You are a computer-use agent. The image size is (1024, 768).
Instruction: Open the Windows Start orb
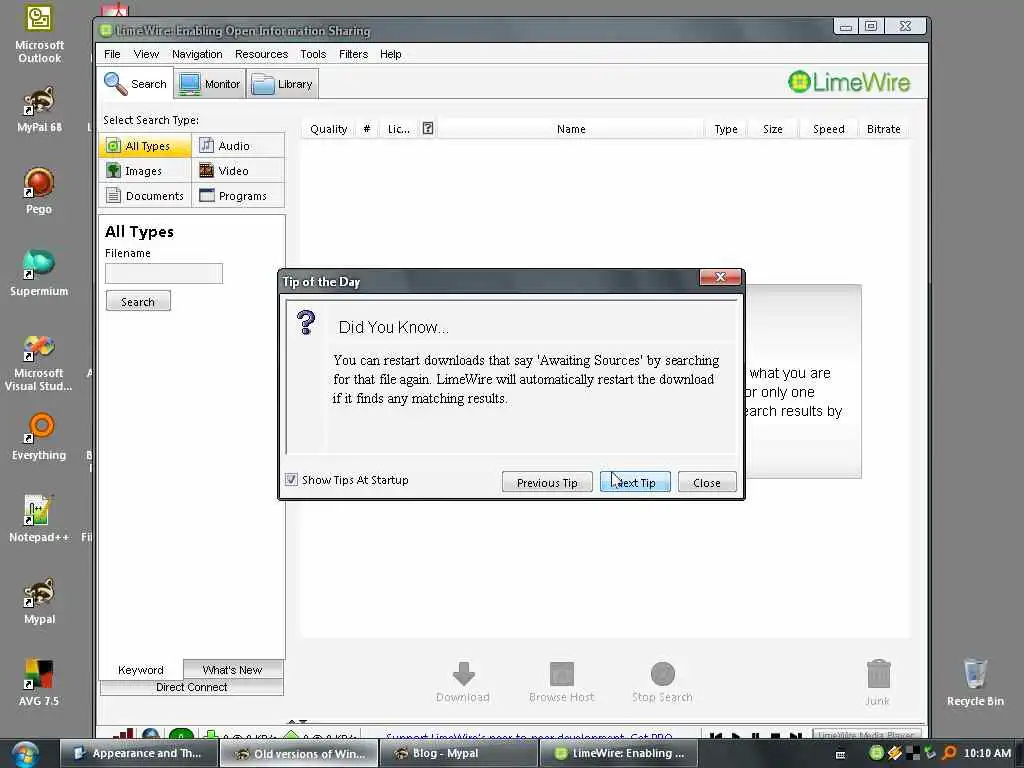pos(24,754)
